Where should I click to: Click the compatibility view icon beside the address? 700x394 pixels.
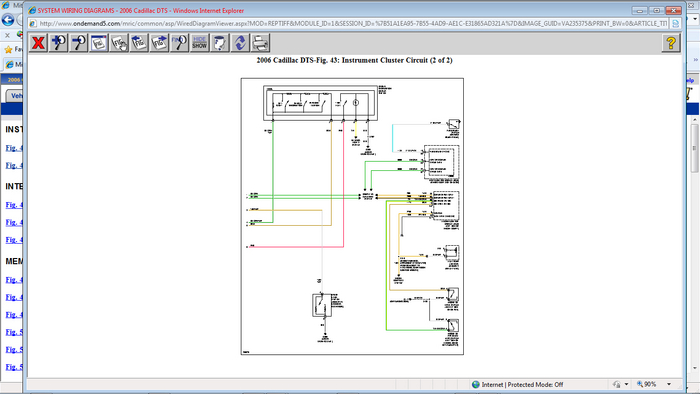point(675,23)
